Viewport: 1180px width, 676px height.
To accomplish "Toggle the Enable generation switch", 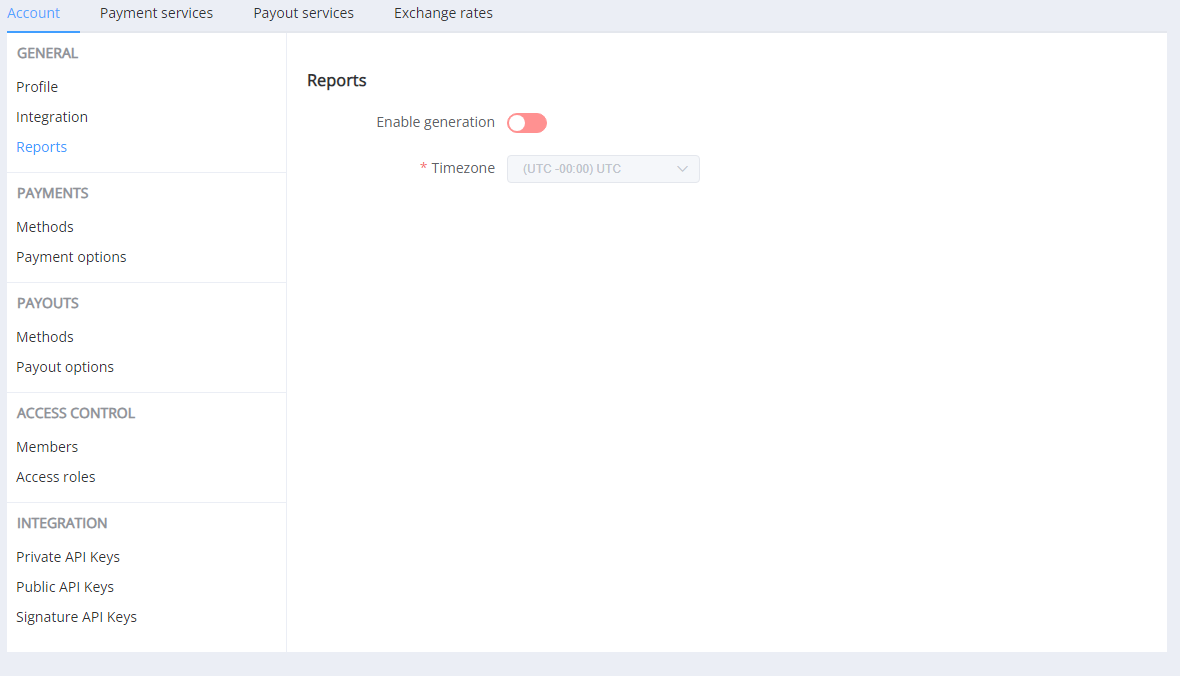I will (x=526, y=123).
